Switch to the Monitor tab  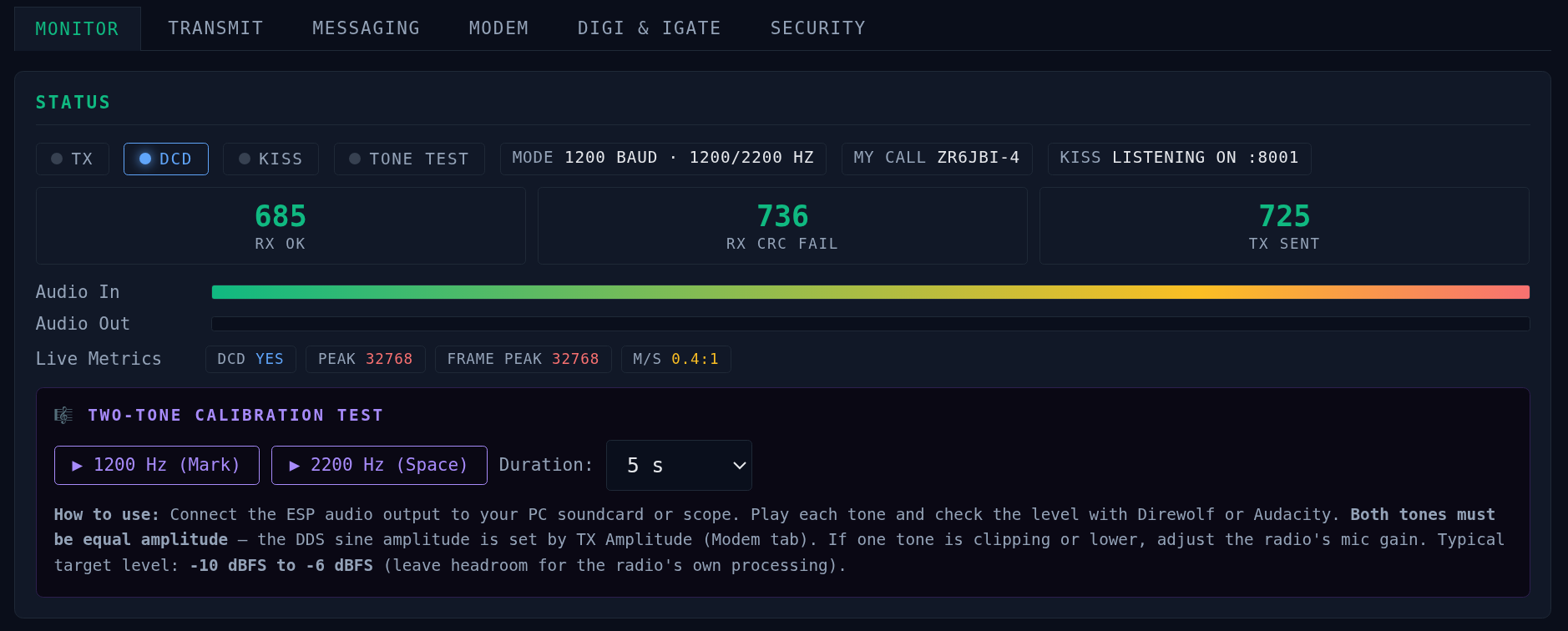77,28
